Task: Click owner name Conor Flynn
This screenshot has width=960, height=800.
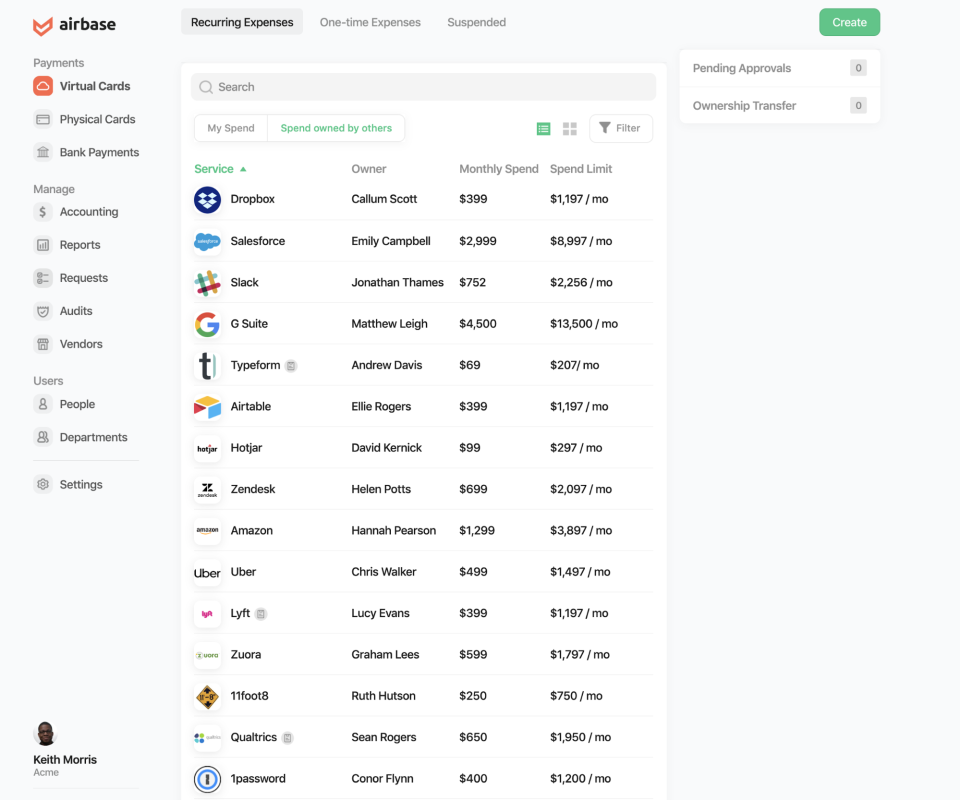Action: 382,779
